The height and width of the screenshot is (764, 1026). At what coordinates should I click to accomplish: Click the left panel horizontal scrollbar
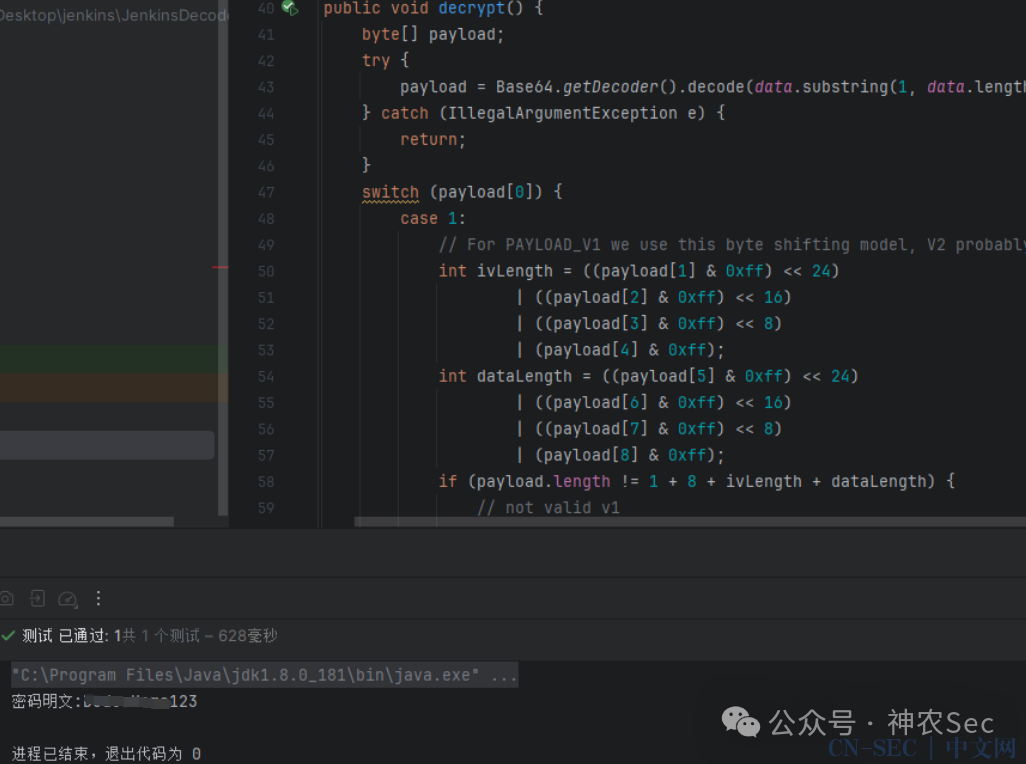pos(87,522)
